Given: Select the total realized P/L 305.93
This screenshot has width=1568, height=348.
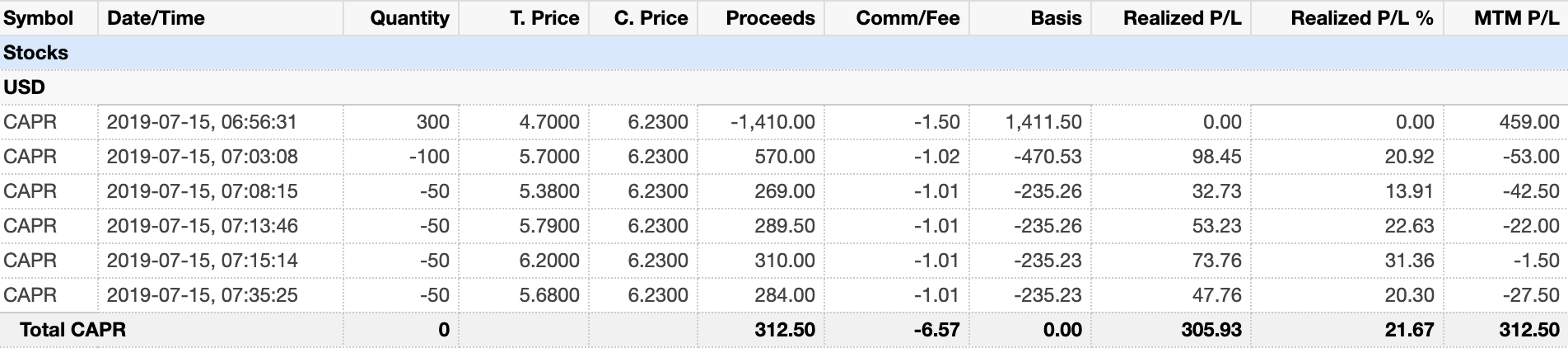Looking at the screenshot, I should coord(1210,330).
